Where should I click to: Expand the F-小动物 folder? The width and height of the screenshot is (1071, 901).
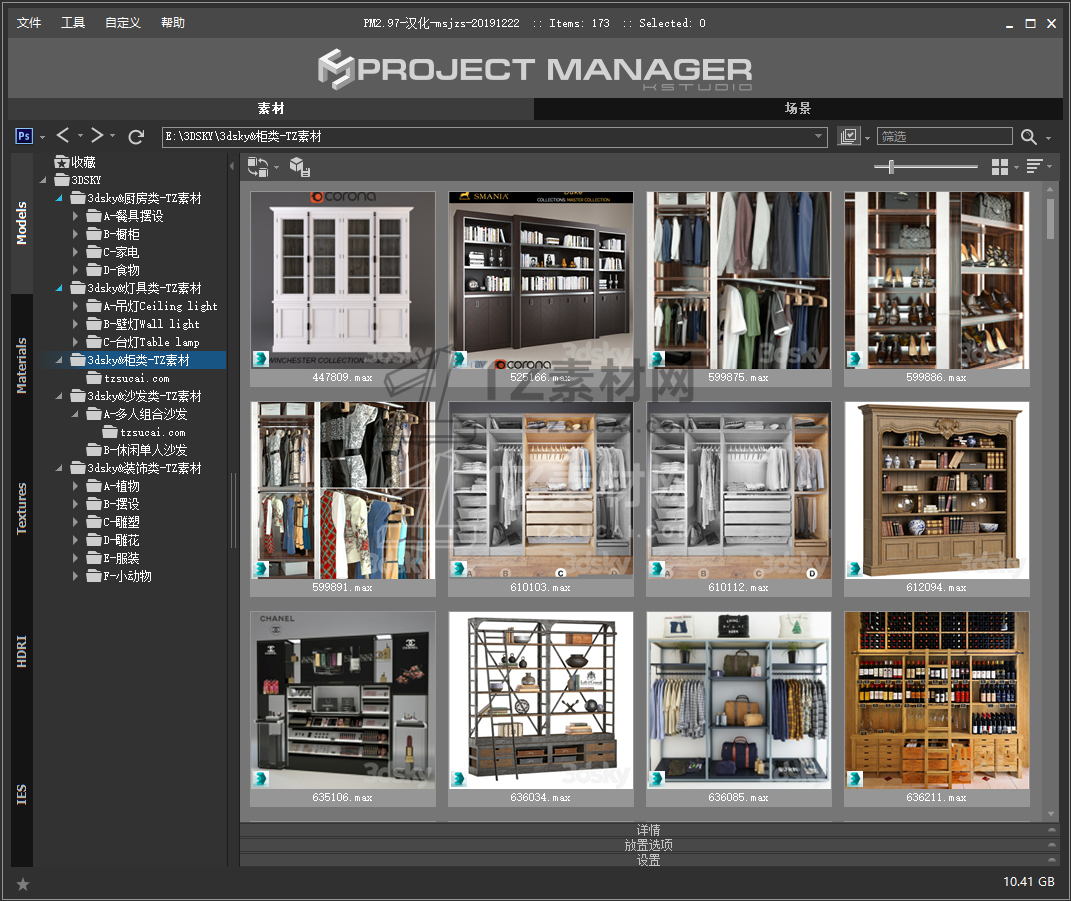pyautogui.click(x=76, y=576)
